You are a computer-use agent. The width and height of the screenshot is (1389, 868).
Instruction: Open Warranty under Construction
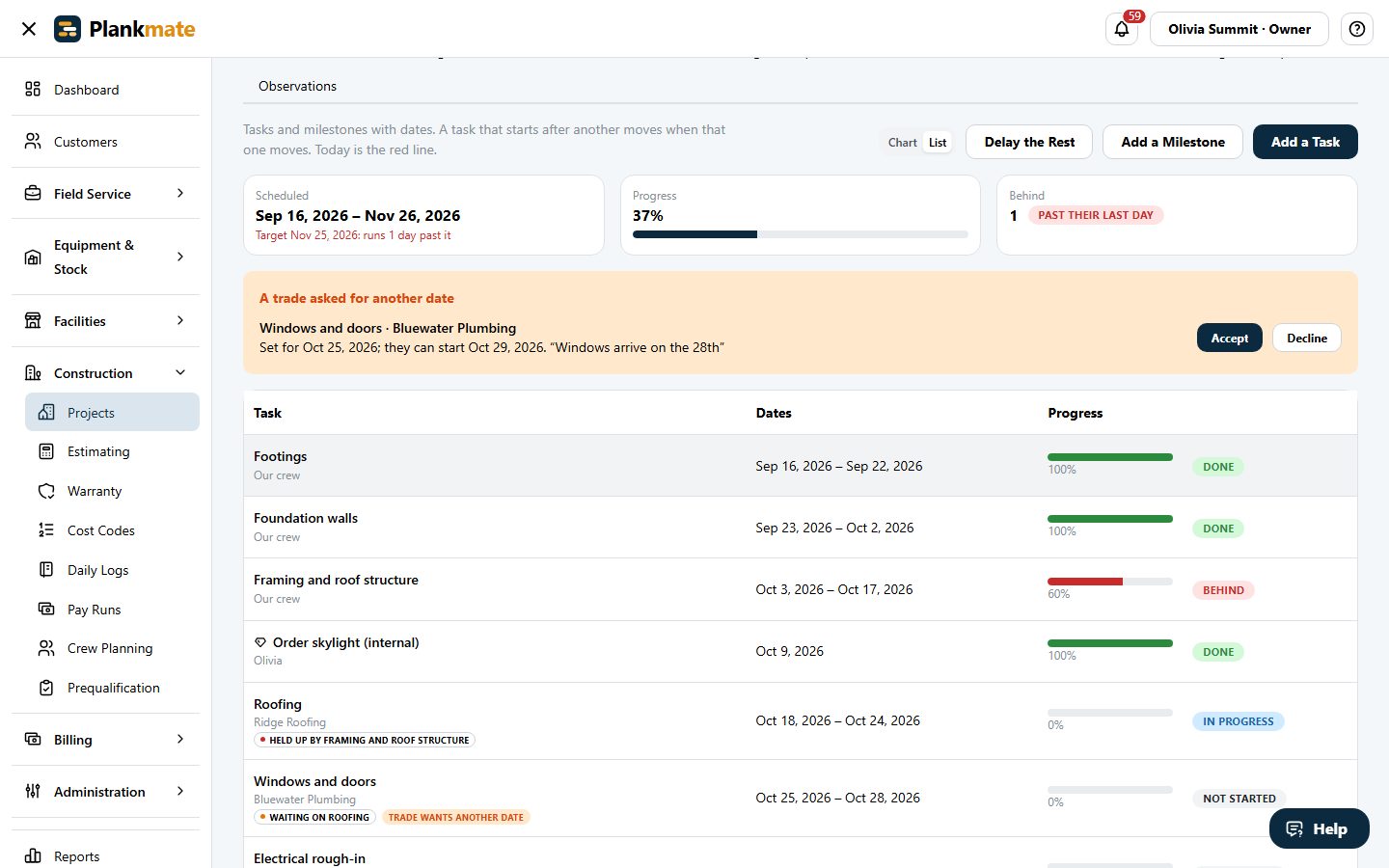[x=112, y=491]
